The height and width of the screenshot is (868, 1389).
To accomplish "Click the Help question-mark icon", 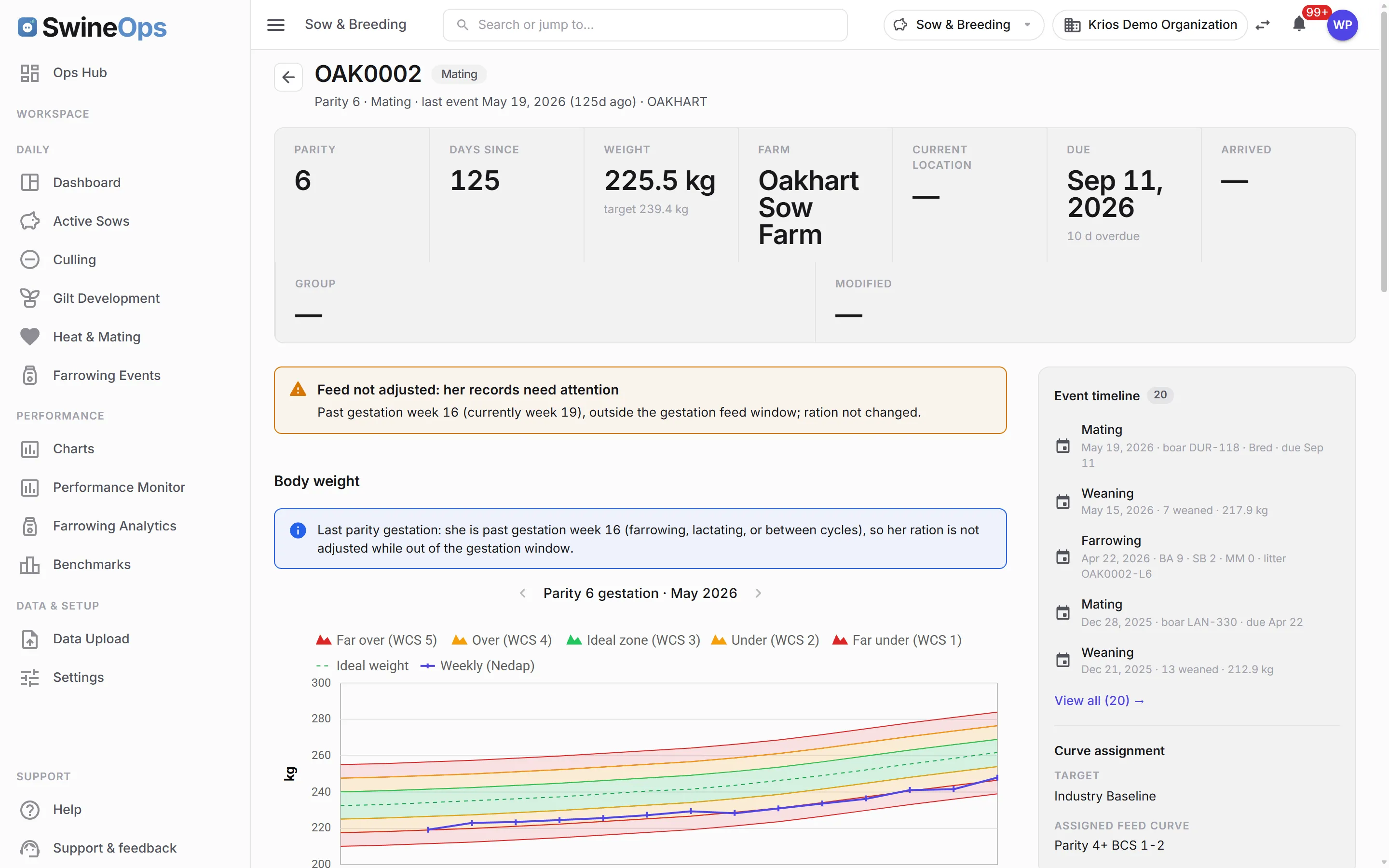I will (x=30, y=810).
